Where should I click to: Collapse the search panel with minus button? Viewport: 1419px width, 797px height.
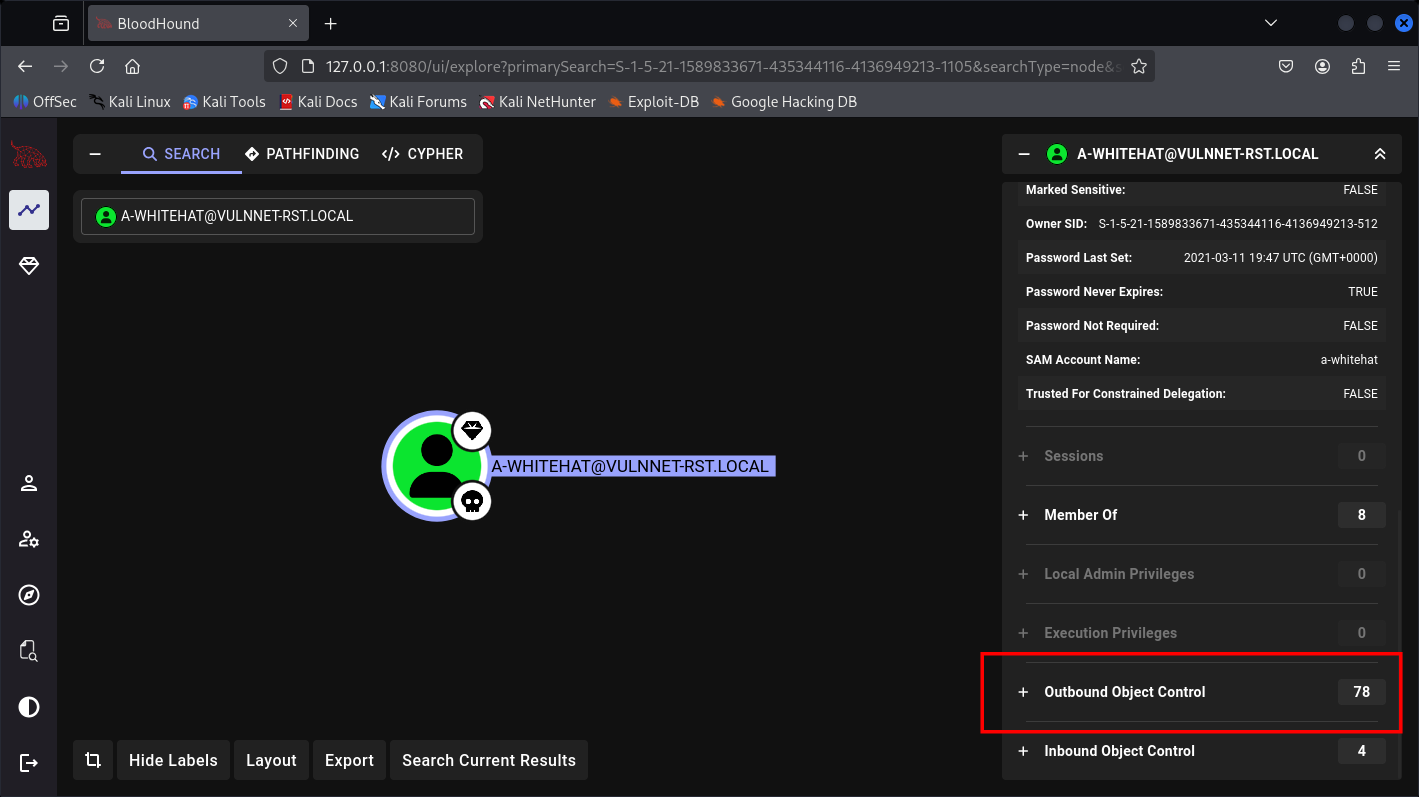pyautogui.click(x=96, y=154)
